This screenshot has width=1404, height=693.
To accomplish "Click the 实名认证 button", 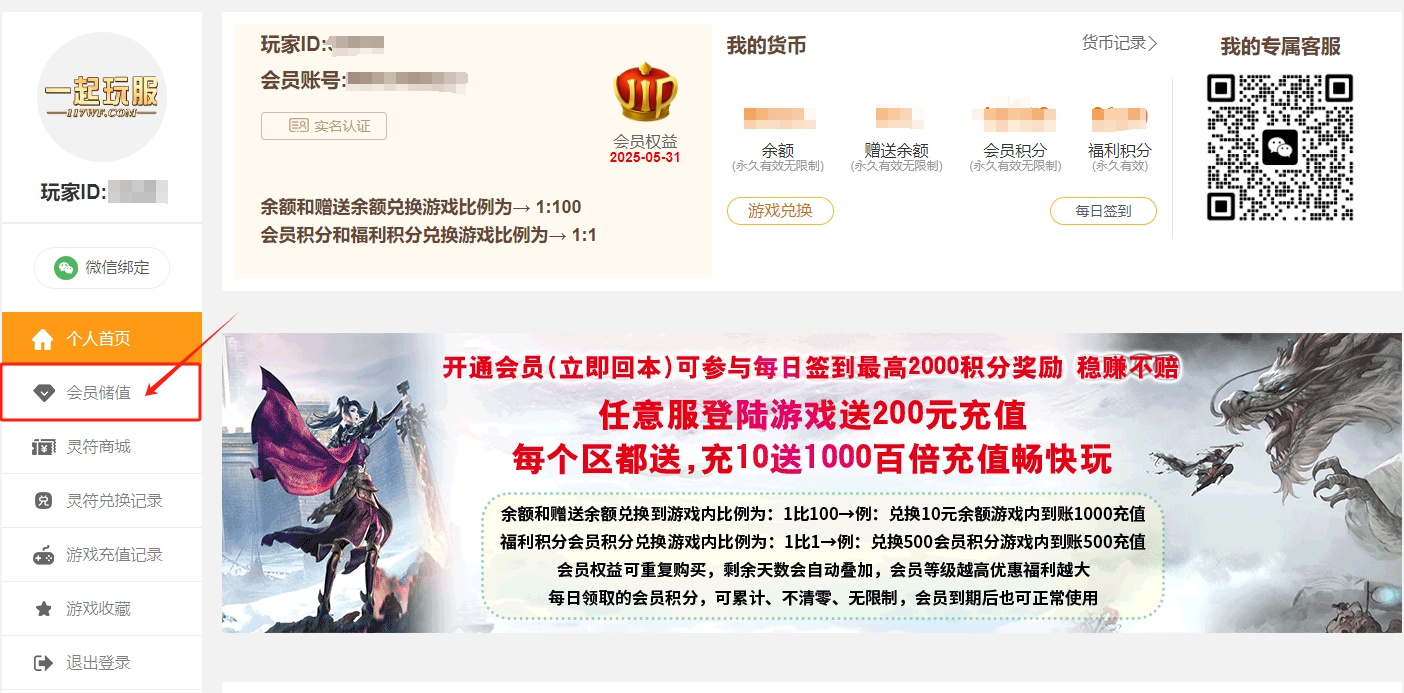I will pyautogui.click(x=324, y=126).
